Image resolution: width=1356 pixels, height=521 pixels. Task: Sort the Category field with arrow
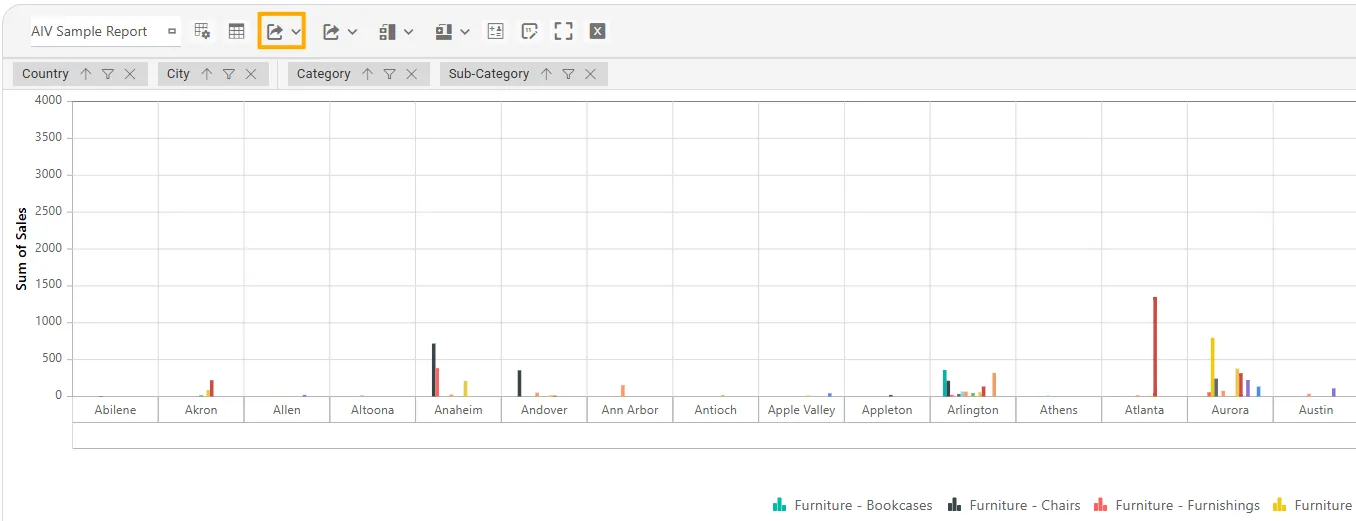click(x=368, y=74)
